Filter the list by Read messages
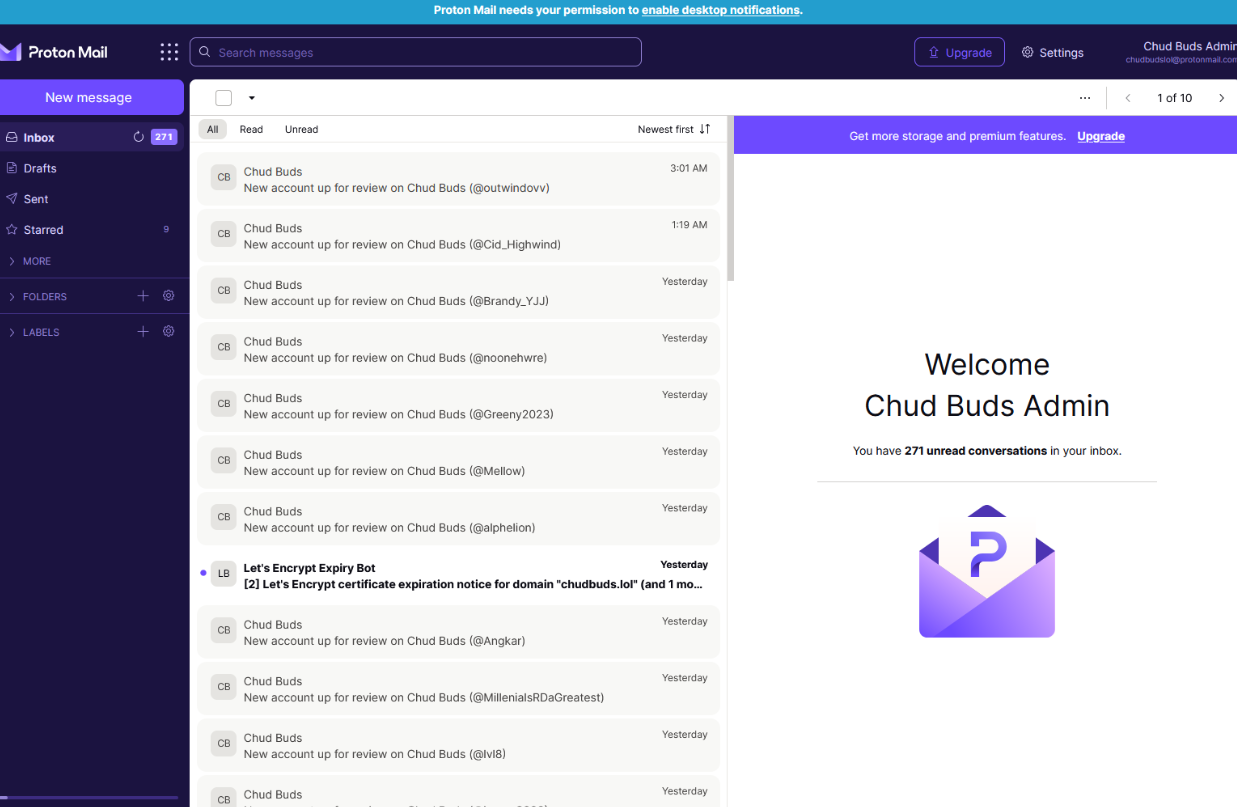Screen dimensions: 1237x807 click(251, 129)
